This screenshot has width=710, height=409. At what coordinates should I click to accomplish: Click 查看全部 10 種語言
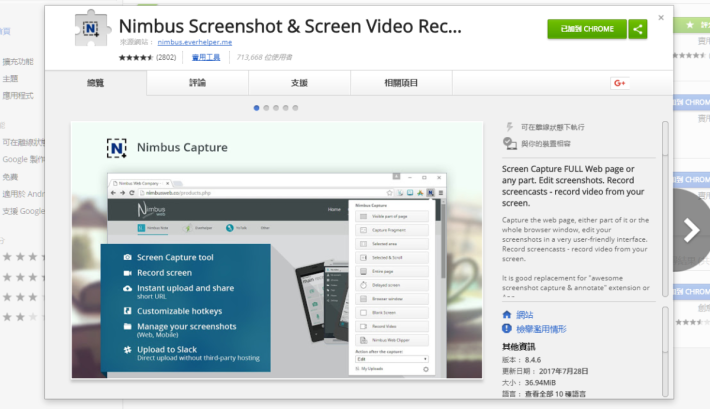pyautogui.click(x=555, y=394)
